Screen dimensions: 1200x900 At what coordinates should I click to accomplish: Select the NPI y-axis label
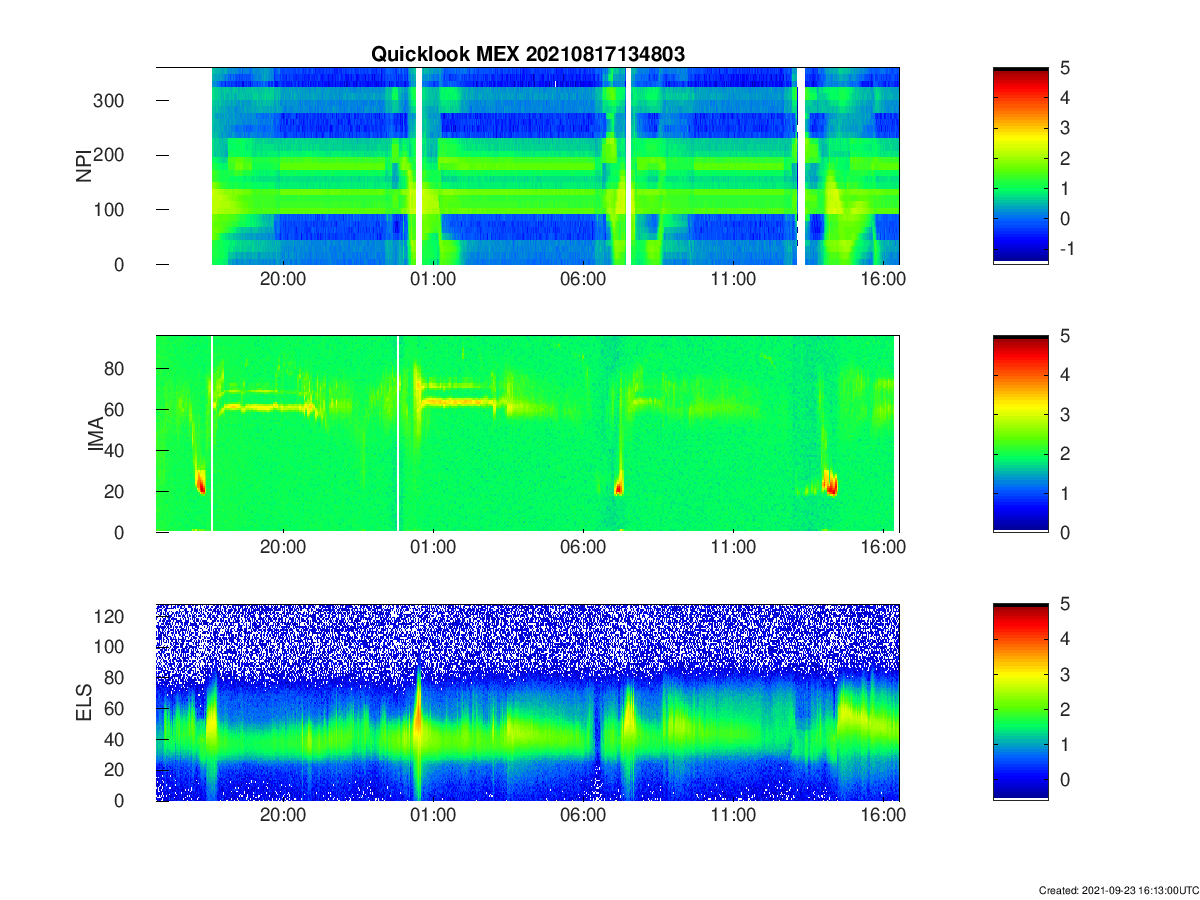pos(84,165)
